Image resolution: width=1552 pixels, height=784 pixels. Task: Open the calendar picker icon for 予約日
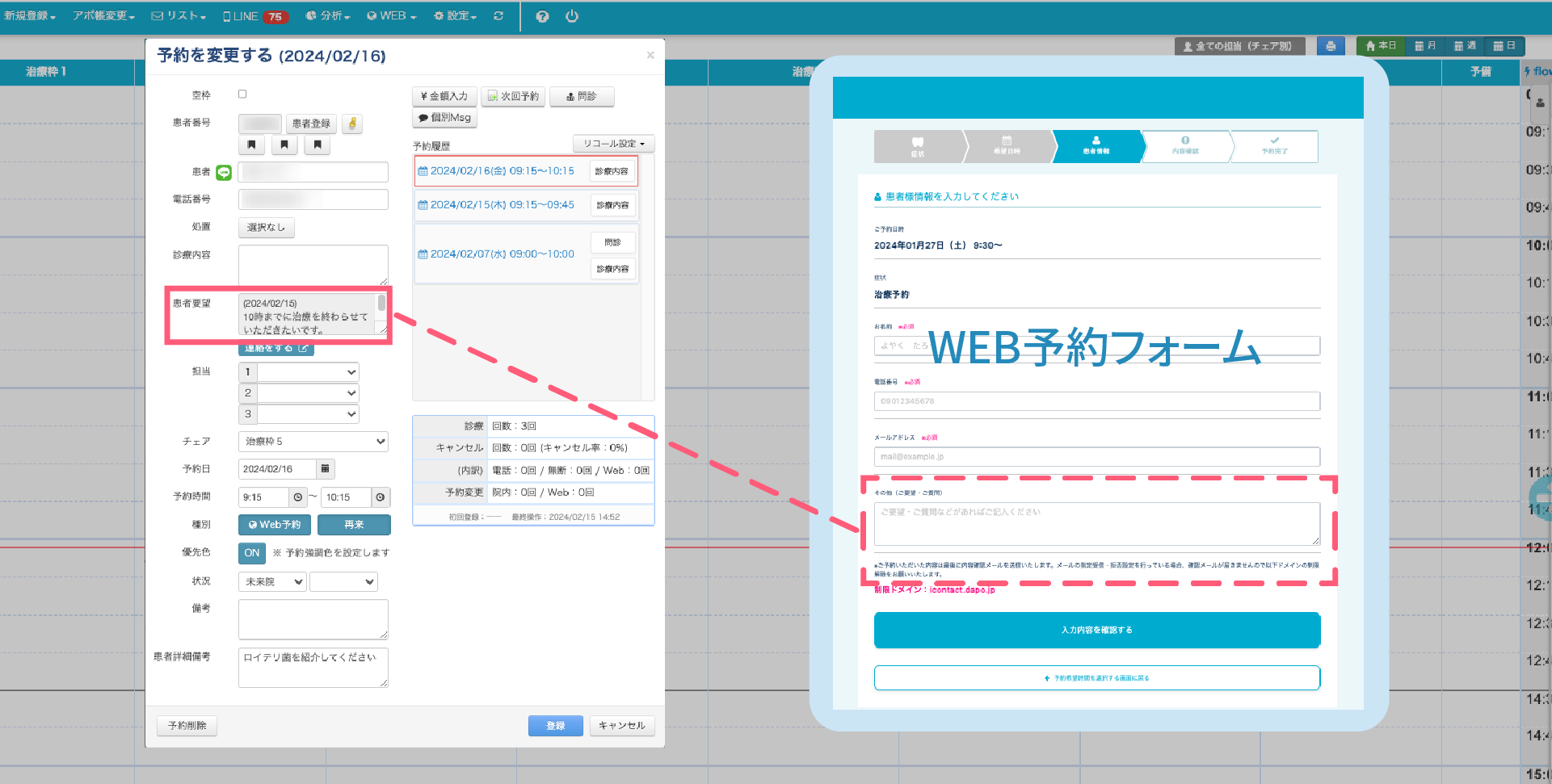pos(325,469)
